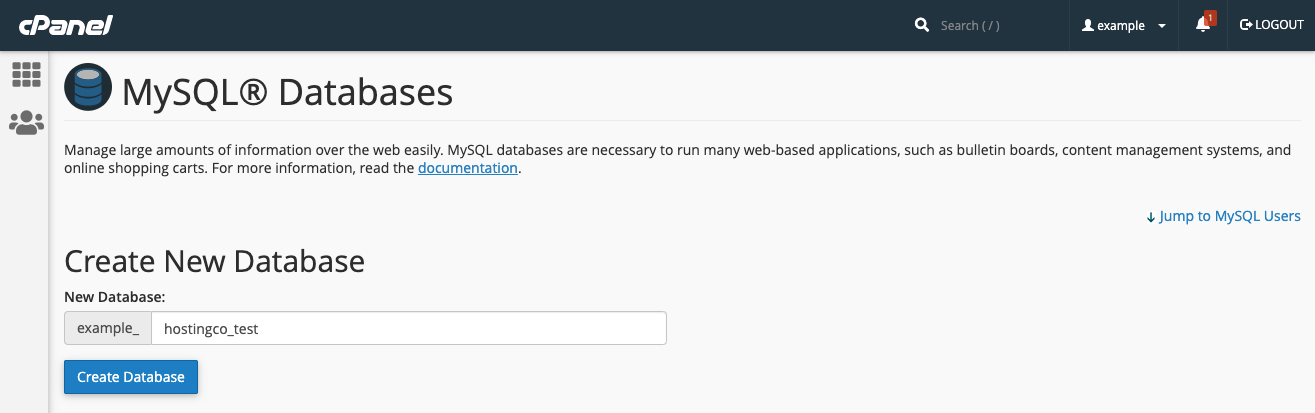This screenshot has width=1315, height=413.
Task: Click the user silhouette icon beside example
Action: pos(1088,25)
